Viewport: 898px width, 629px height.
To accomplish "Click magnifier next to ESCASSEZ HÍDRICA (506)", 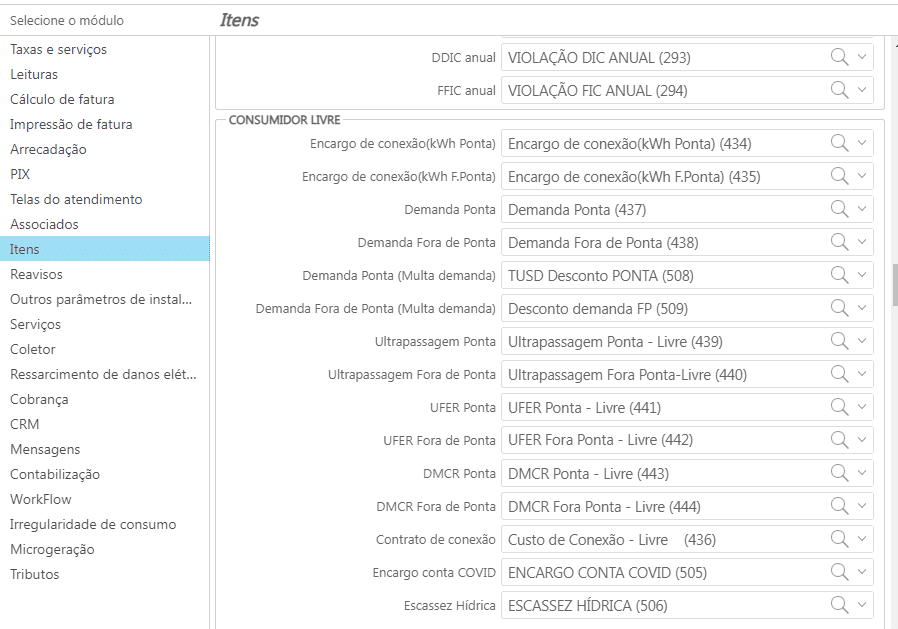I will coord(839,605).
